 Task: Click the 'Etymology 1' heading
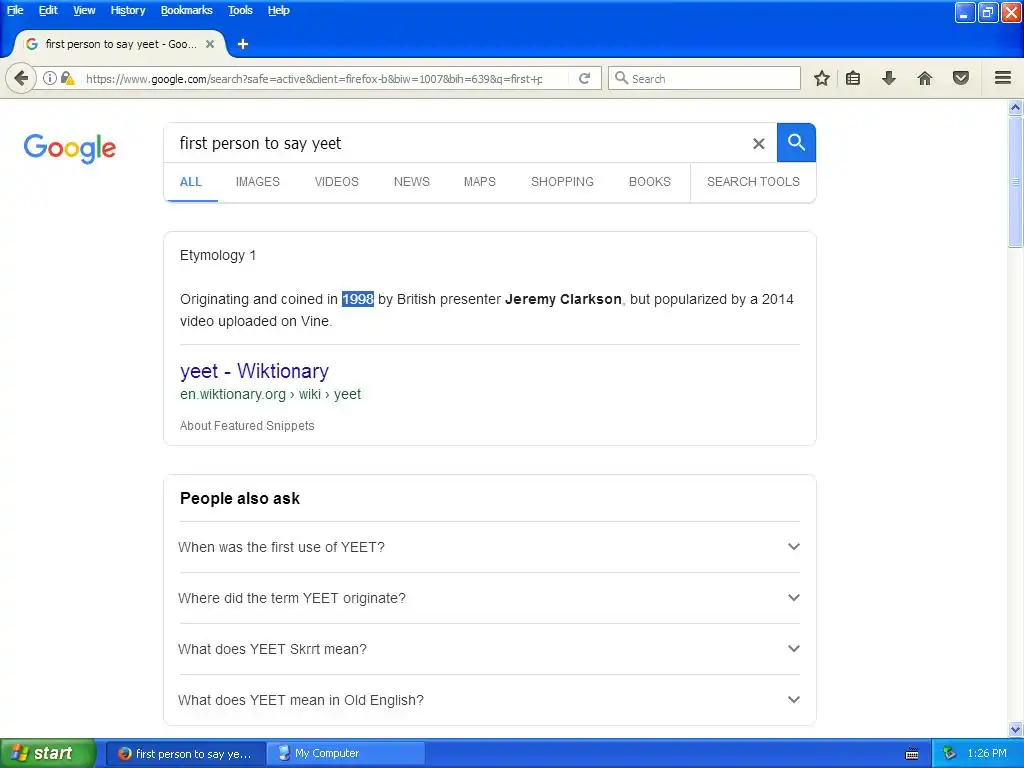[217, 255]
